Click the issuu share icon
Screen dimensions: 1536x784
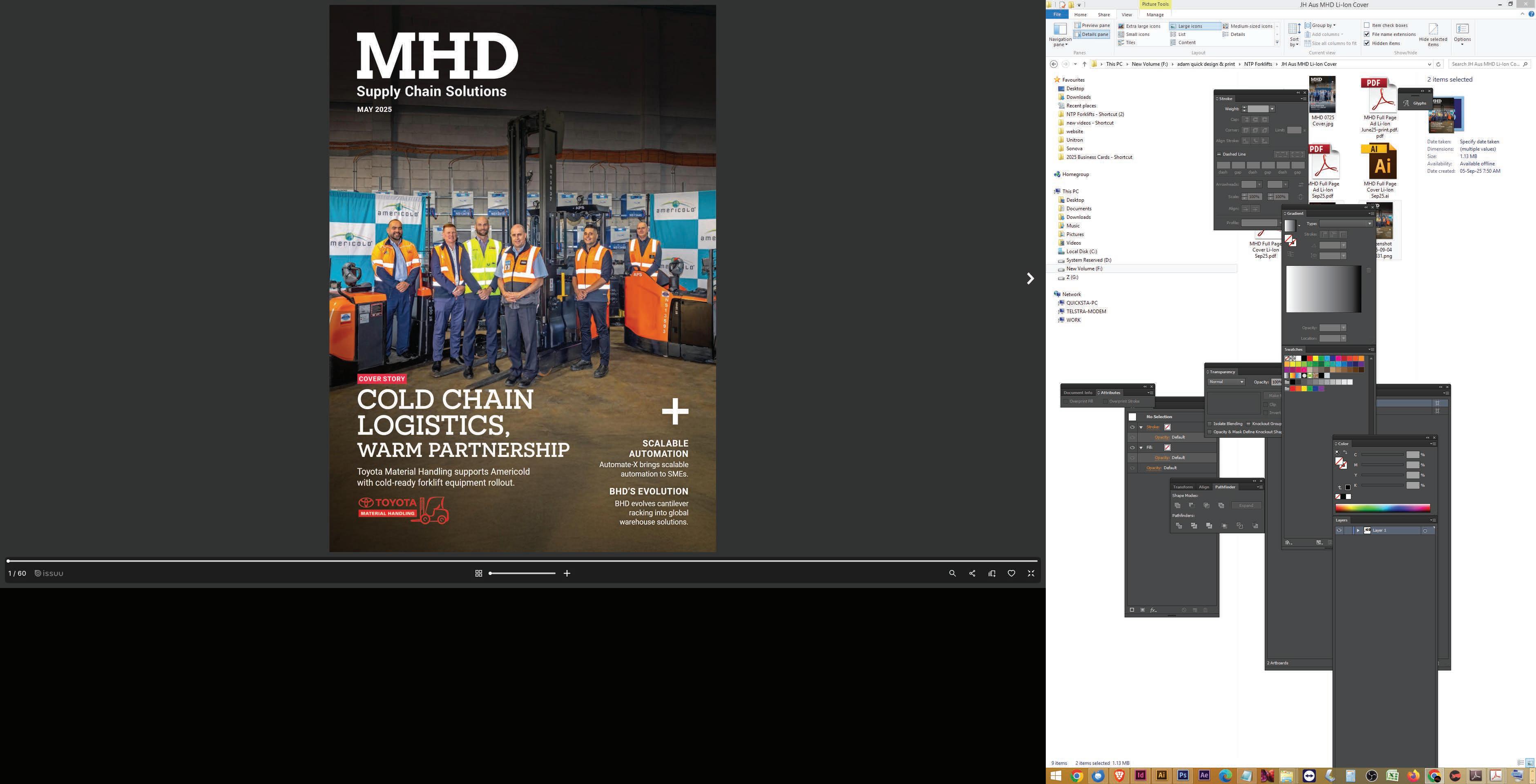[972, 574]
